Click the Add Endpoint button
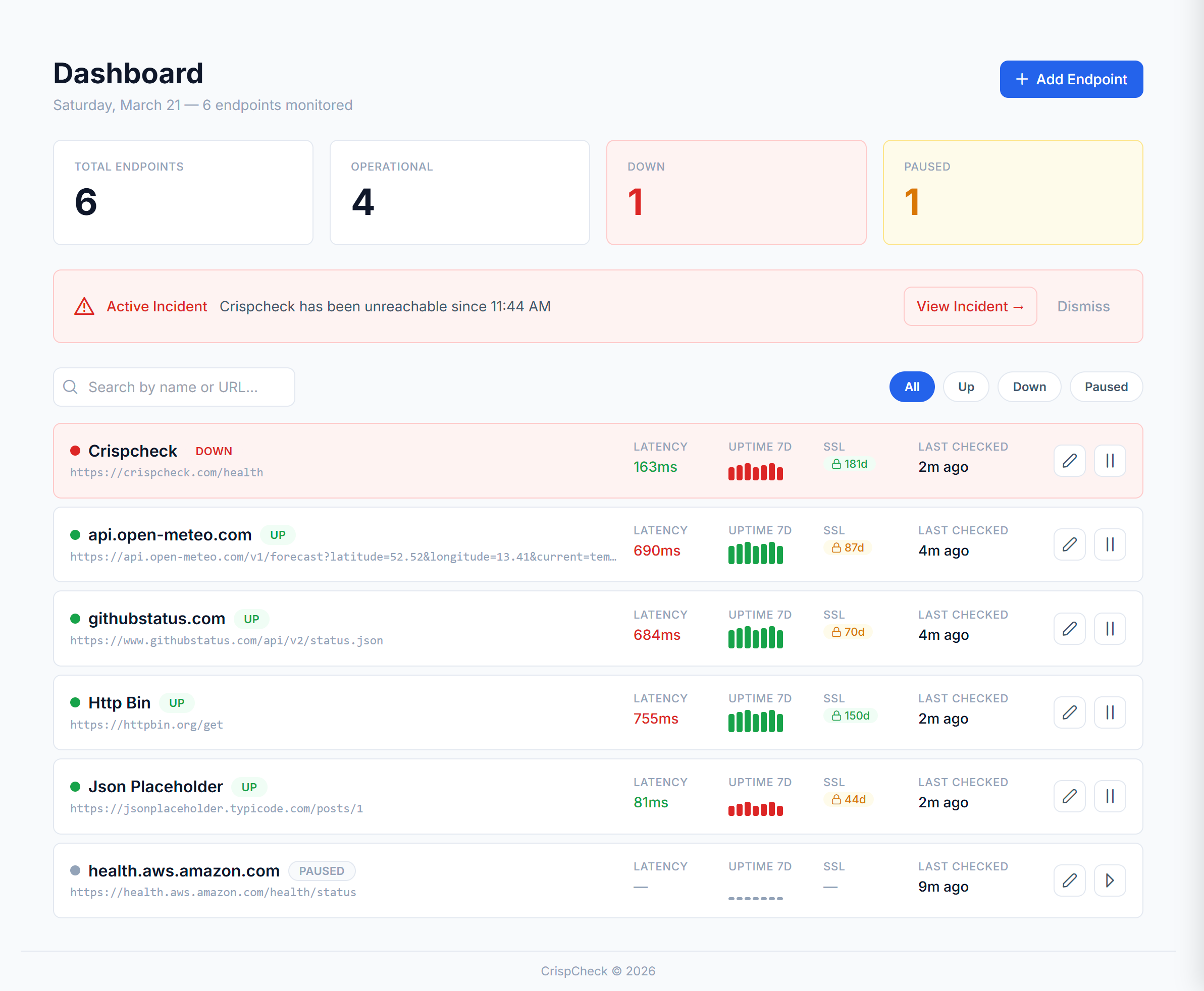This screenshot has width=1204, height=991. click(x=1071, y=79)
